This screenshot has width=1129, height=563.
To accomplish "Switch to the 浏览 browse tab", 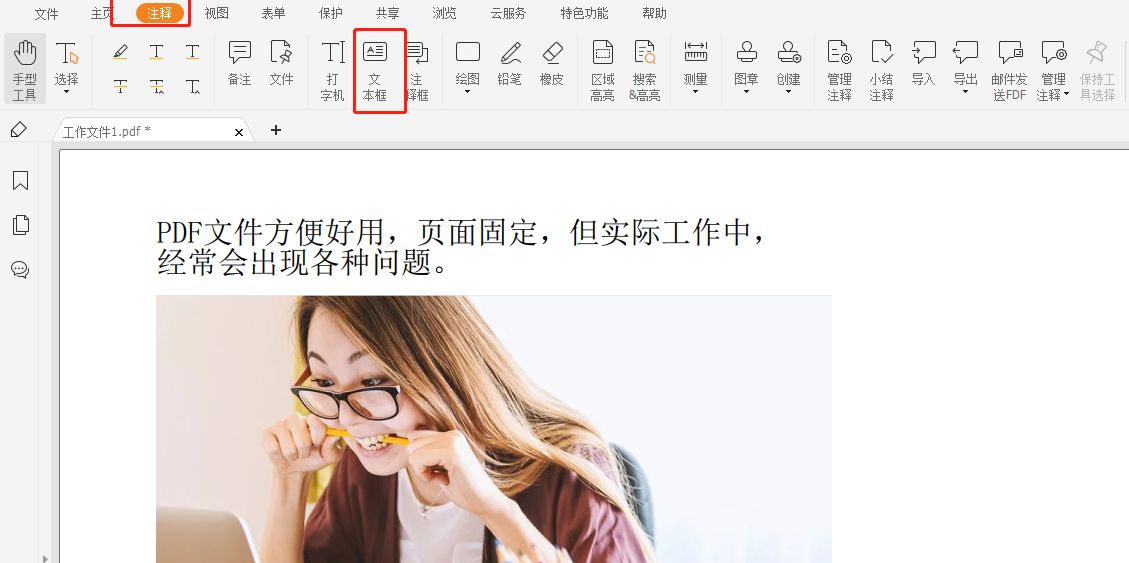I will (444, 14).
